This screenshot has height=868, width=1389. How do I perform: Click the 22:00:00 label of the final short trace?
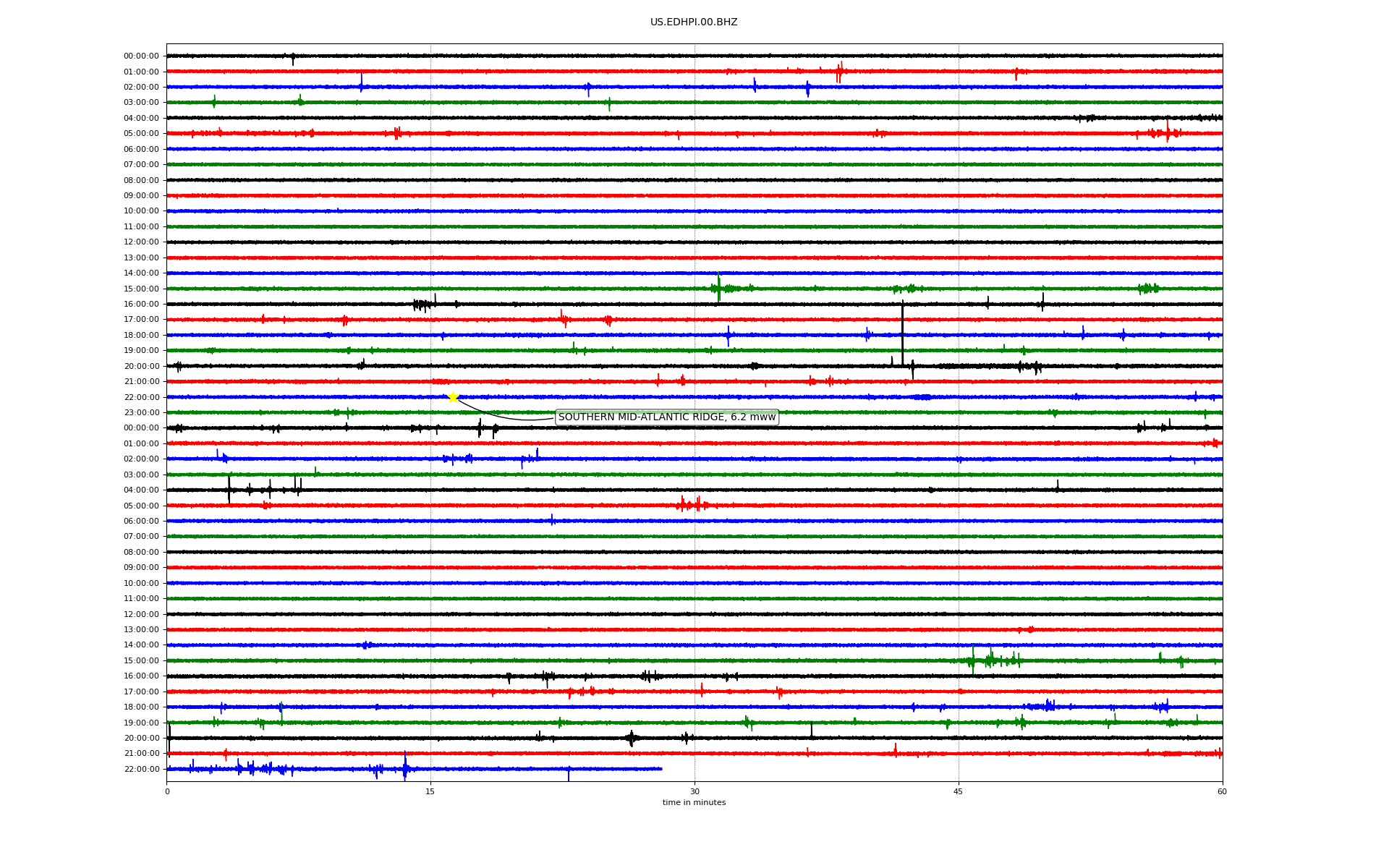141,770
